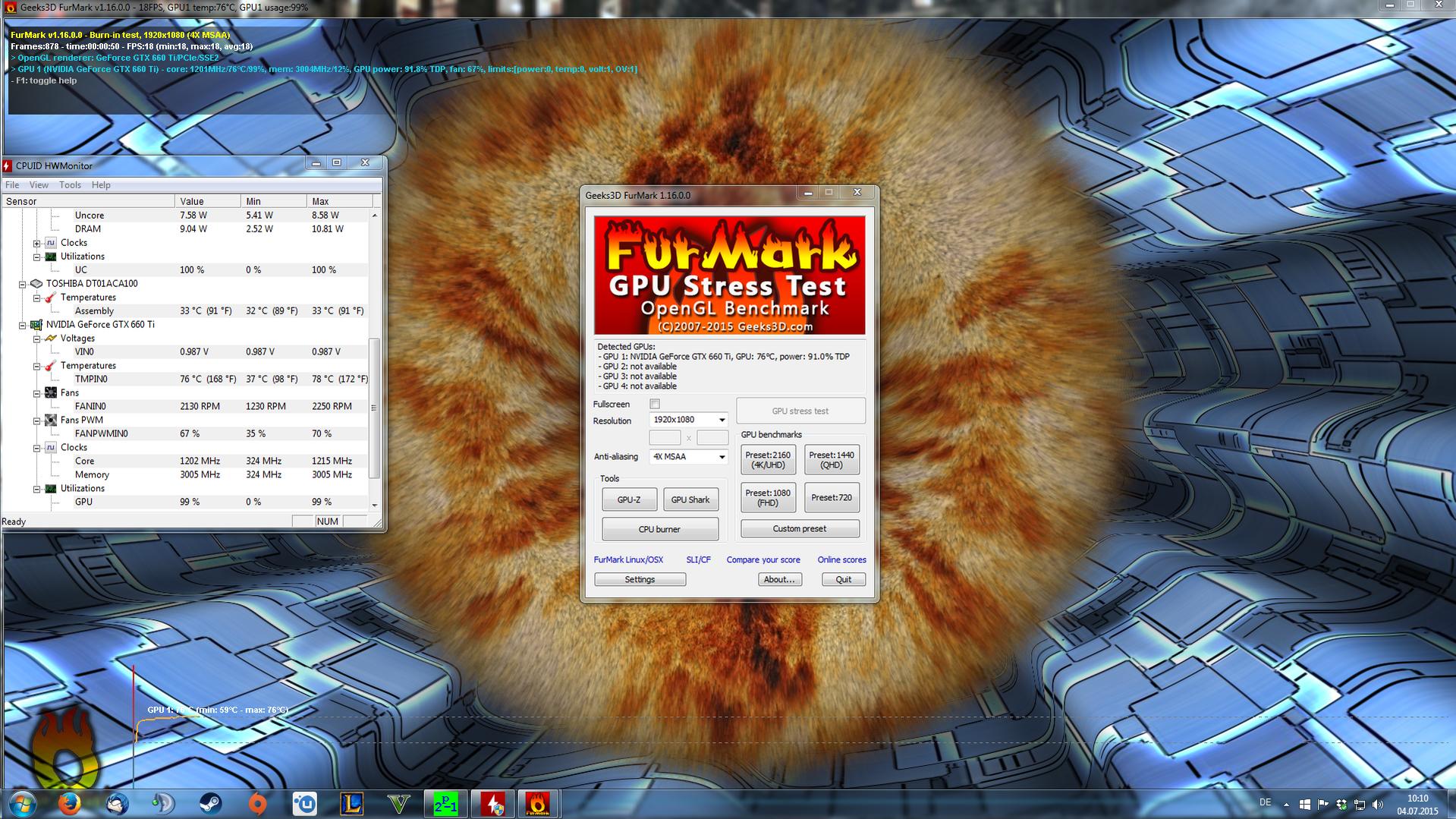The height and width of the screenshot is (819, 1456).
Task: Click the thermometer icon above the TMPIN0 row
Action: (51, 365)
